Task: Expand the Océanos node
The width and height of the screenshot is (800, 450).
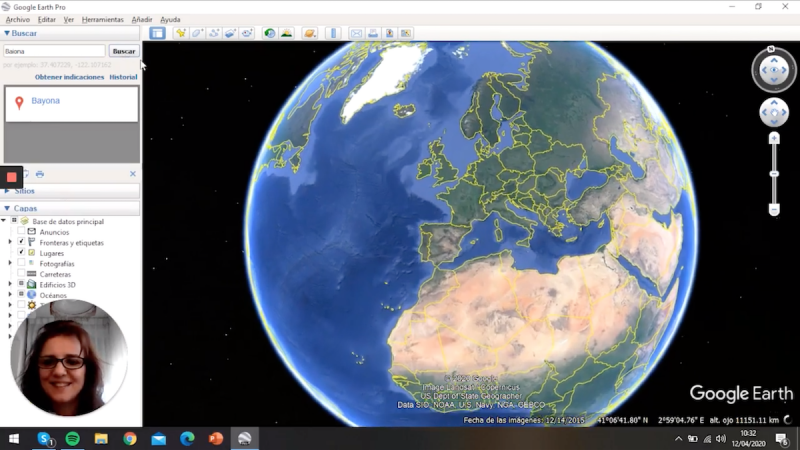Action: pyautogui.click(x=10, y=295)
